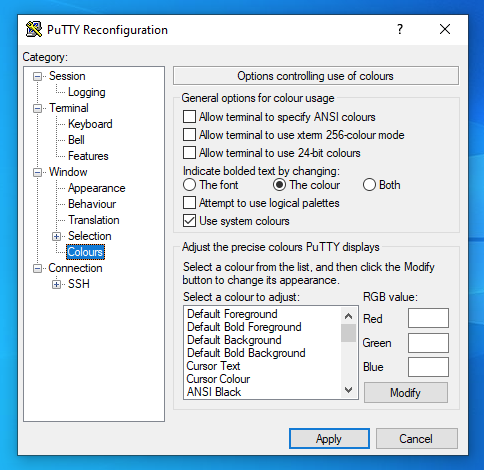Collapse the Terminal category node
This screenshot has width=484, height=470.
(x=37, y=108)
